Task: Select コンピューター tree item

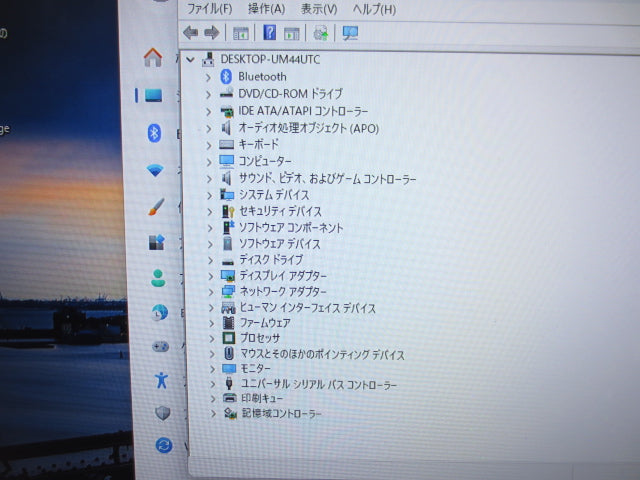Action: (264, 161)
